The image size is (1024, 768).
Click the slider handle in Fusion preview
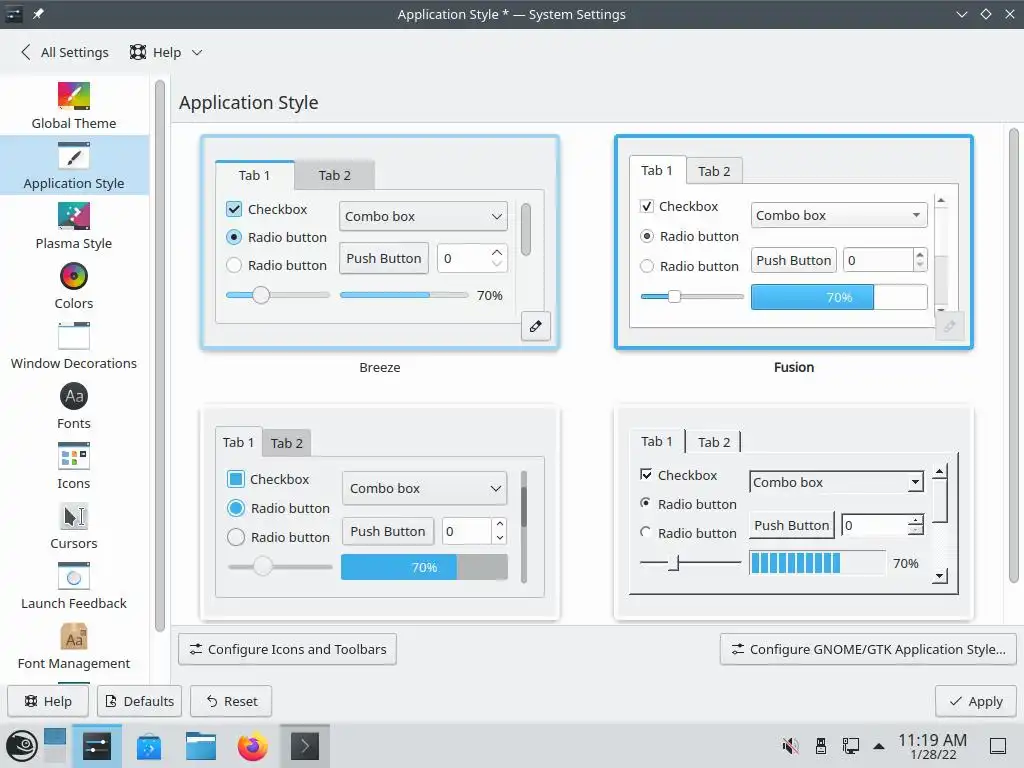674,296
